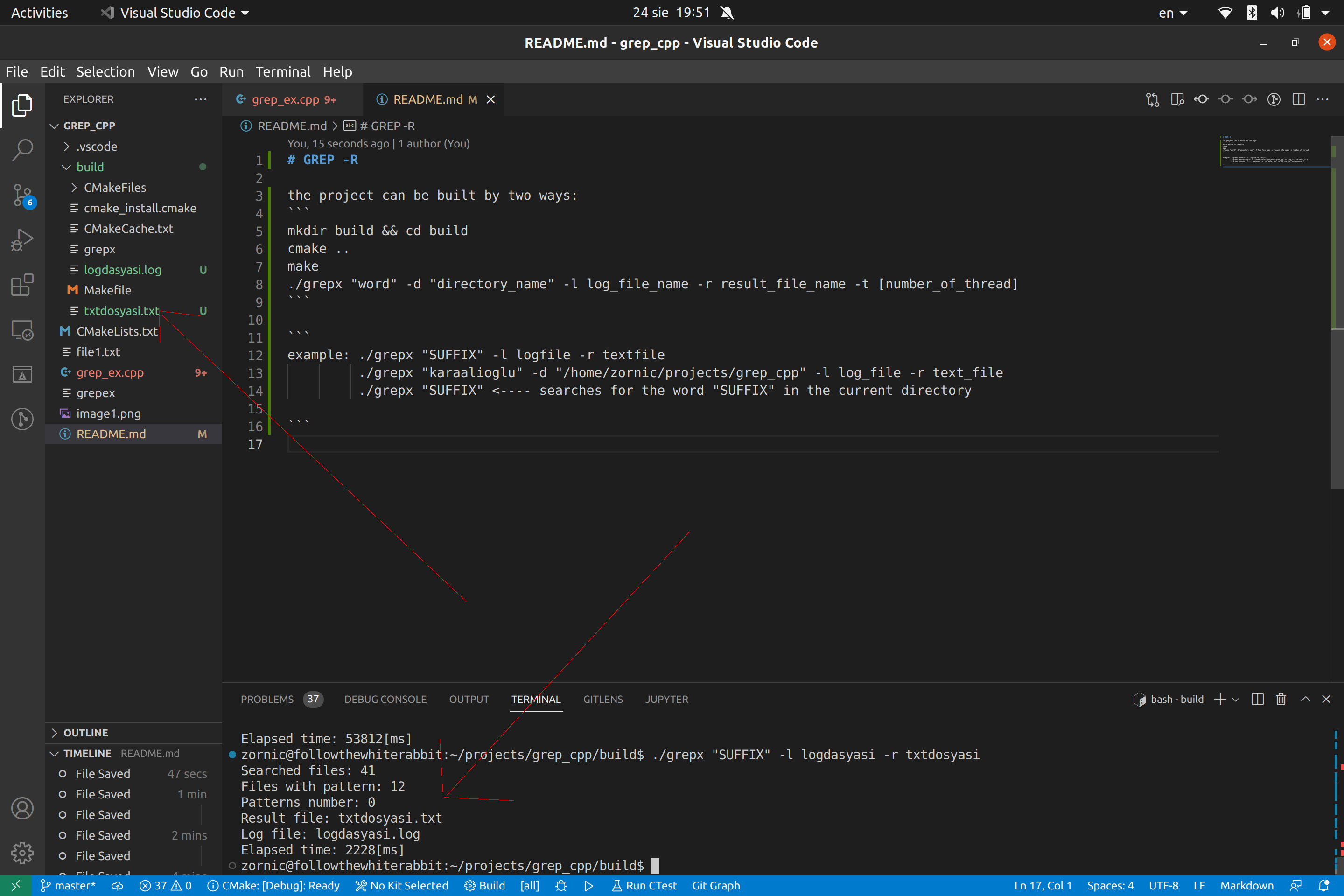Open the Terminal menu
Image resolution: width=1344 pixels, height=896 pixels.
[283, 71]
